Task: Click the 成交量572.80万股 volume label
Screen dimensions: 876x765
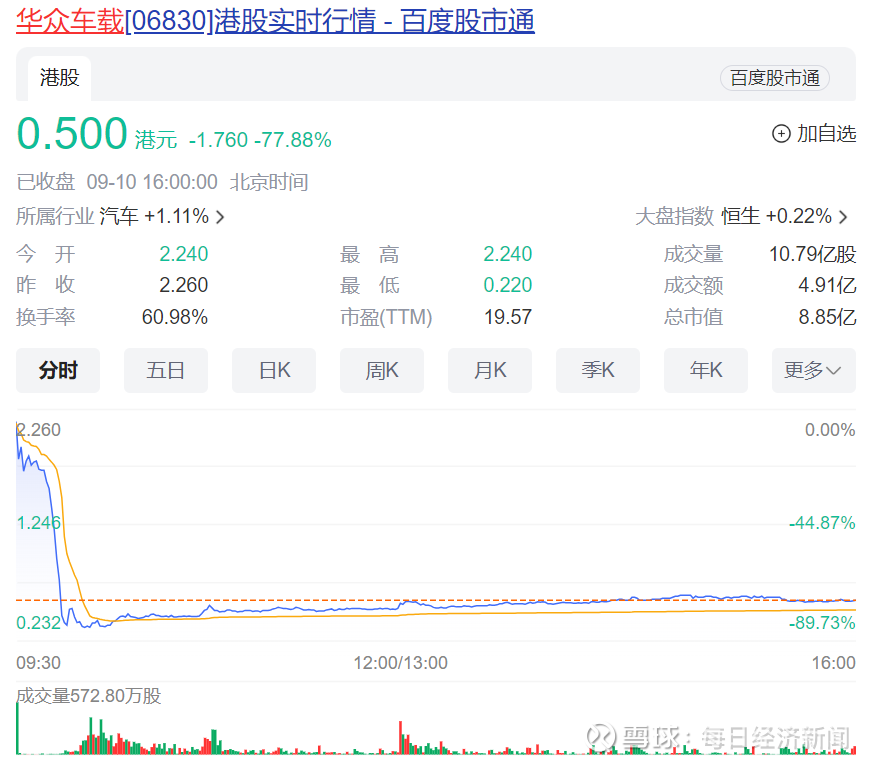Action: (x=88, y=696)
